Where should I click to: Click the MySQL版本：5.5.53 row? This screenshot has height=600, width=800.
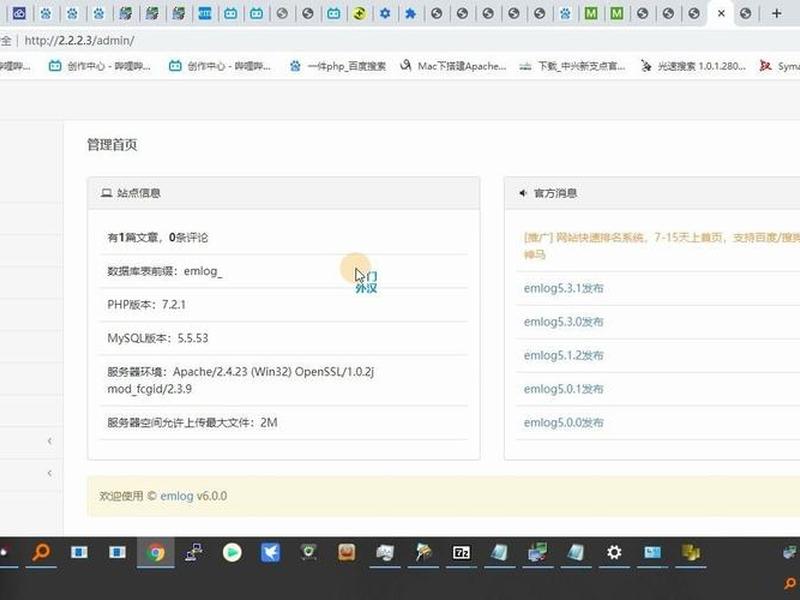click(x=284, y=338)
